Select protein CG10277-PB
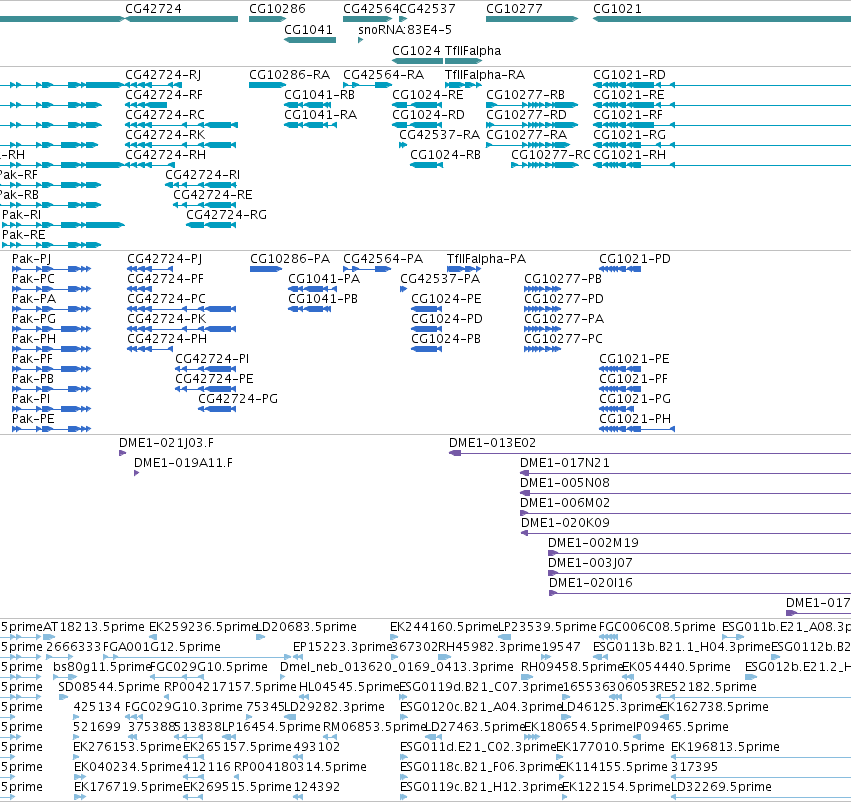Viewport: 851px width, 802px height. [x=563, y=279]
